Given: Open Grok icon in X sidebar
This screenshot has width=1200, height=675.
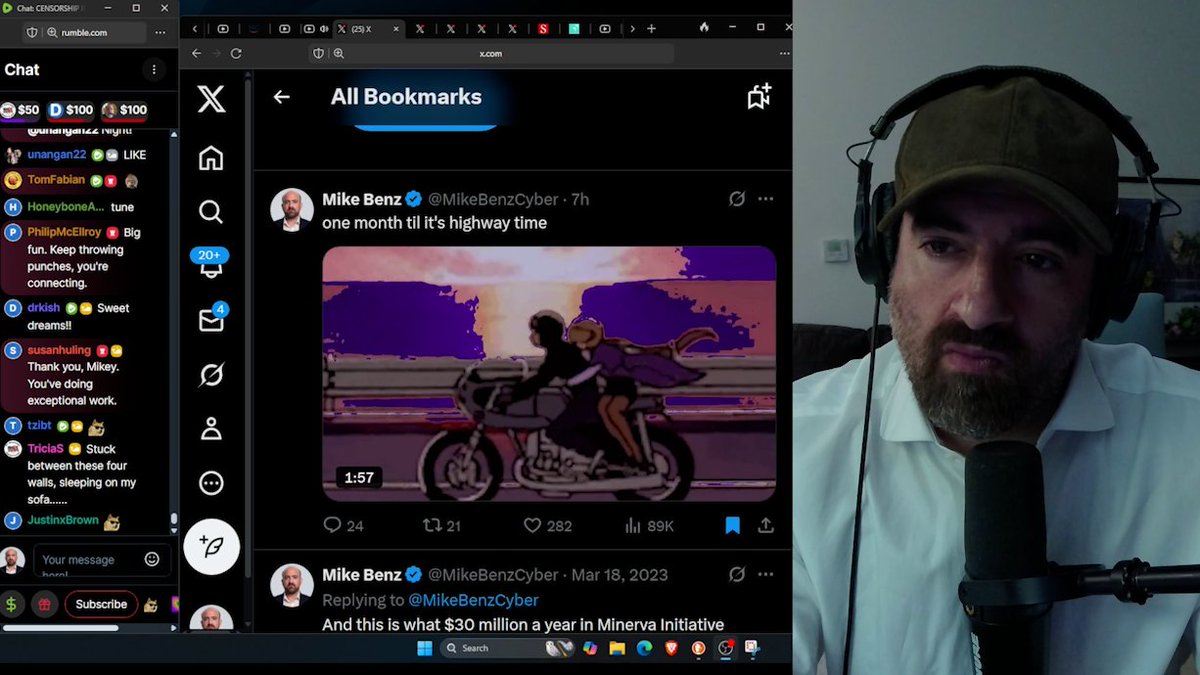Looking at the screenshot, I should (211, 375).
